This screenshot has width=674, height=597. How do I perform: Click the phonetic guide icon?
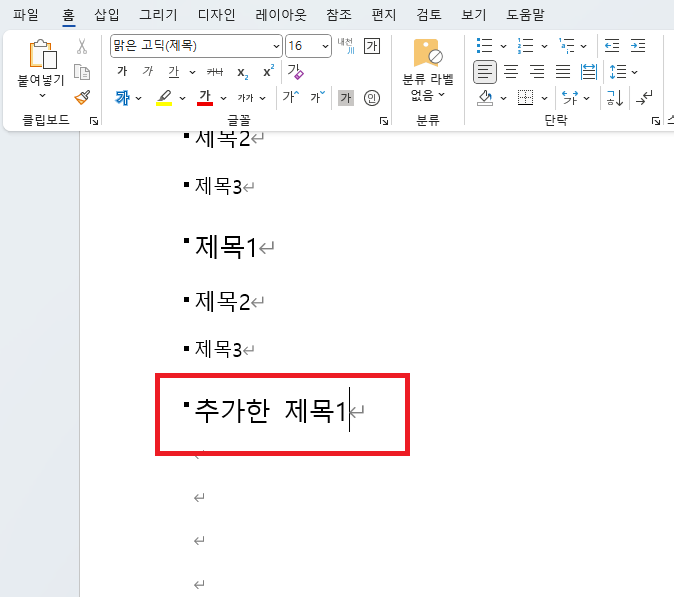346,46
